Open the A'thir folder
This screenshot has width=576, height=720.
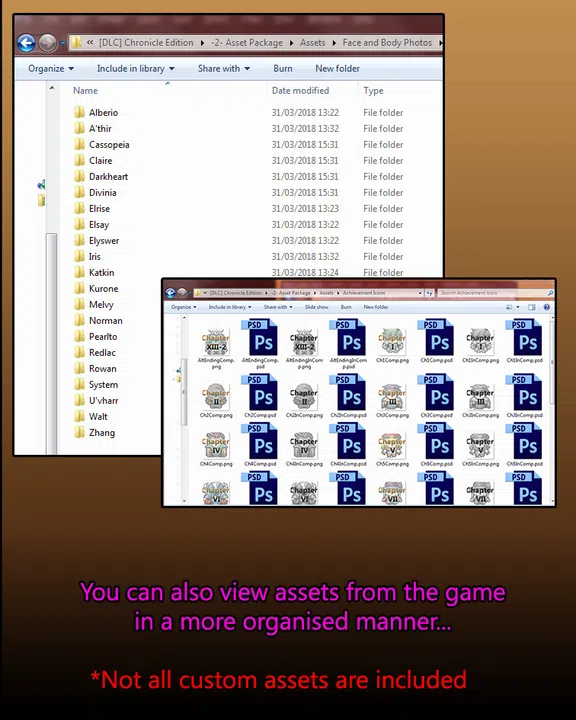tap(92, 129)
